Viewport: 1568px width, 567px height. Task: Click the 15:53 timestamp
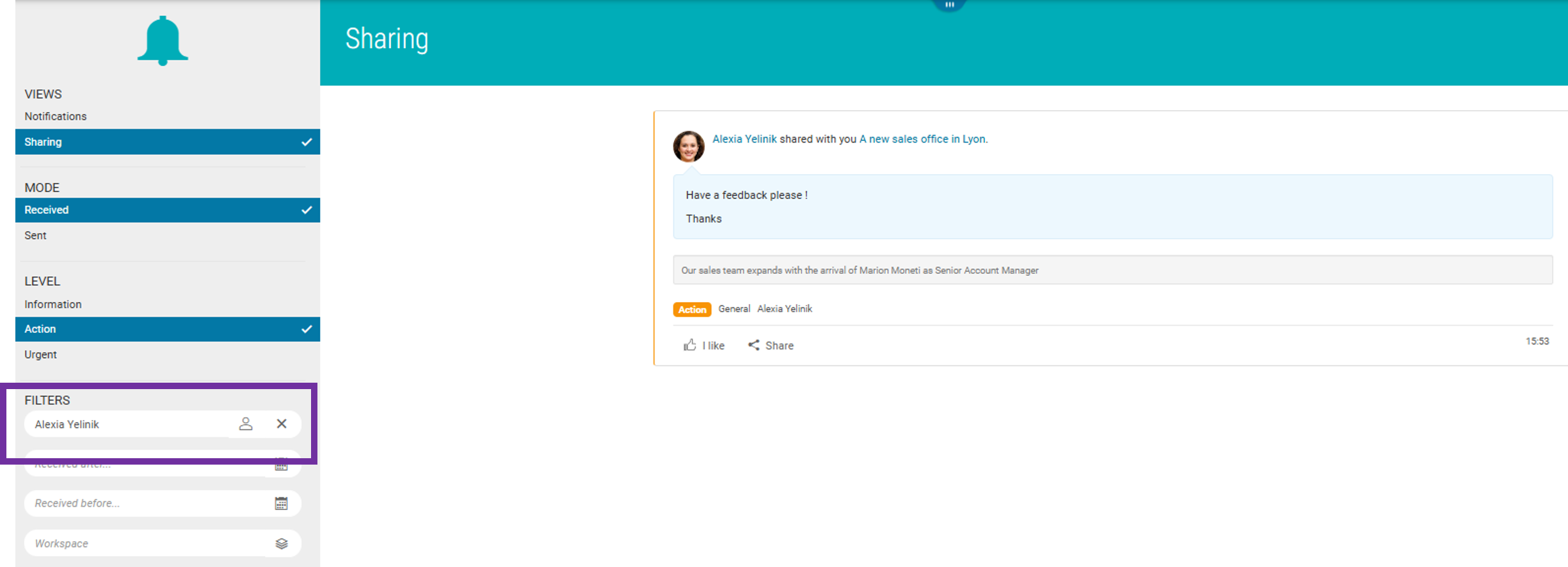click(1537, 341)
